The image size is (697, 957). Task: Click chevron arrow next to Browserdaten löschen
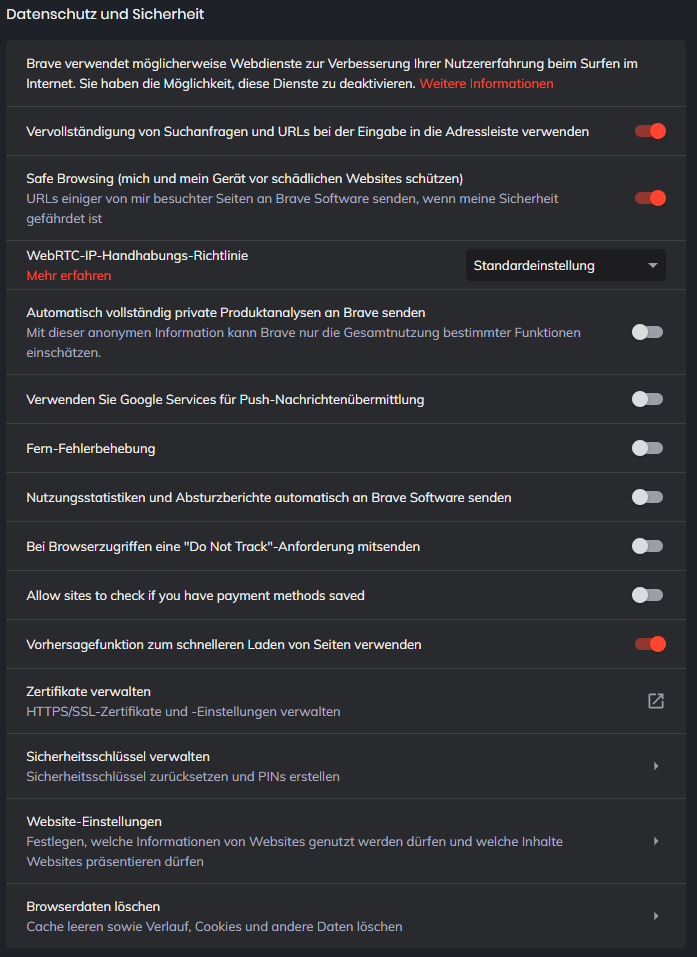coord(655,916)
